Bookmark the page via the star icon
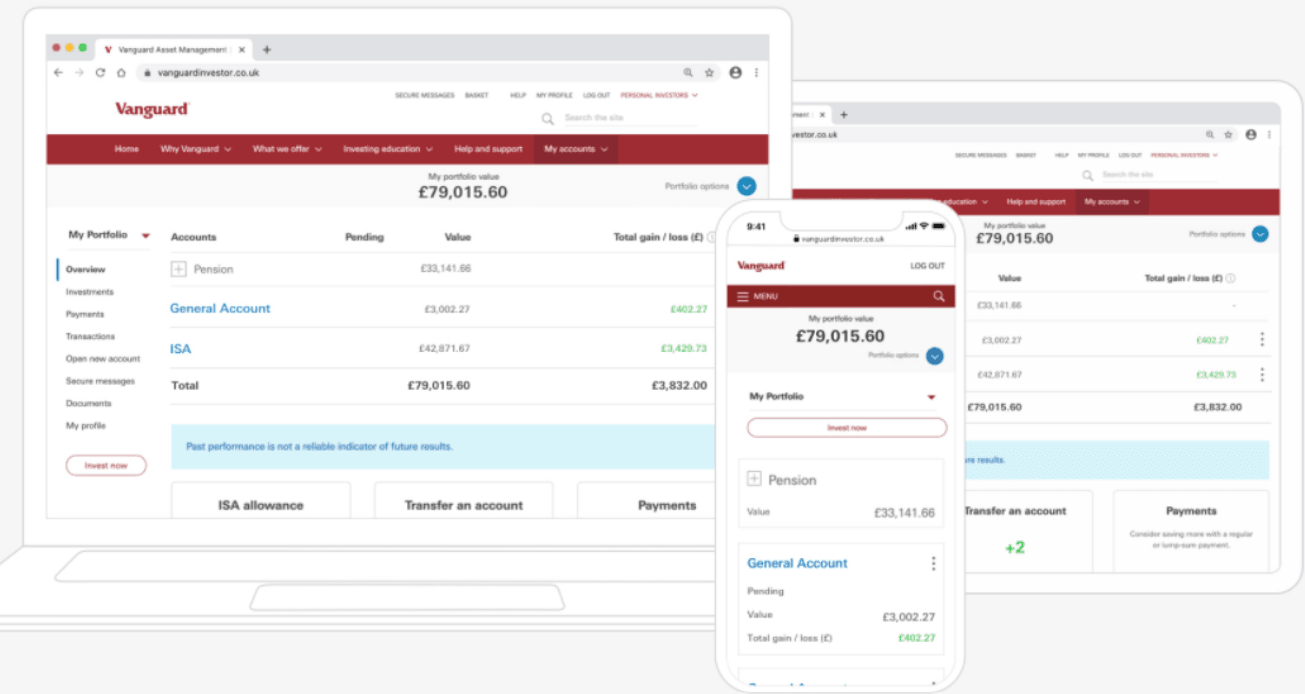The height and width of the screenshot is (694, 1305). [x=709, y=72]
